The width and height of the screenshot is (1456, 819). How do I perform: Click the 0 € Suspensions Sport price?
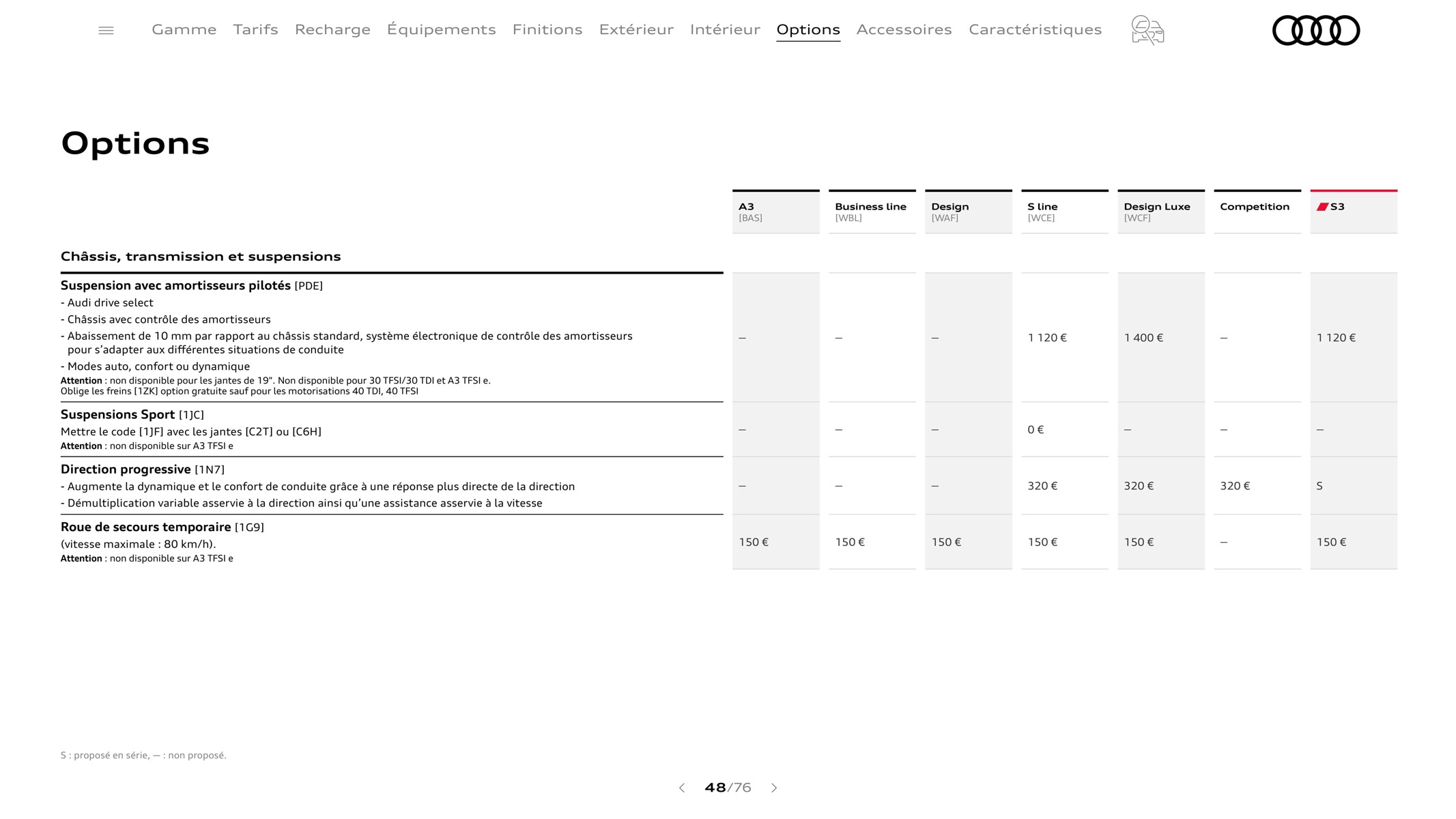(x=1036, y=430)
